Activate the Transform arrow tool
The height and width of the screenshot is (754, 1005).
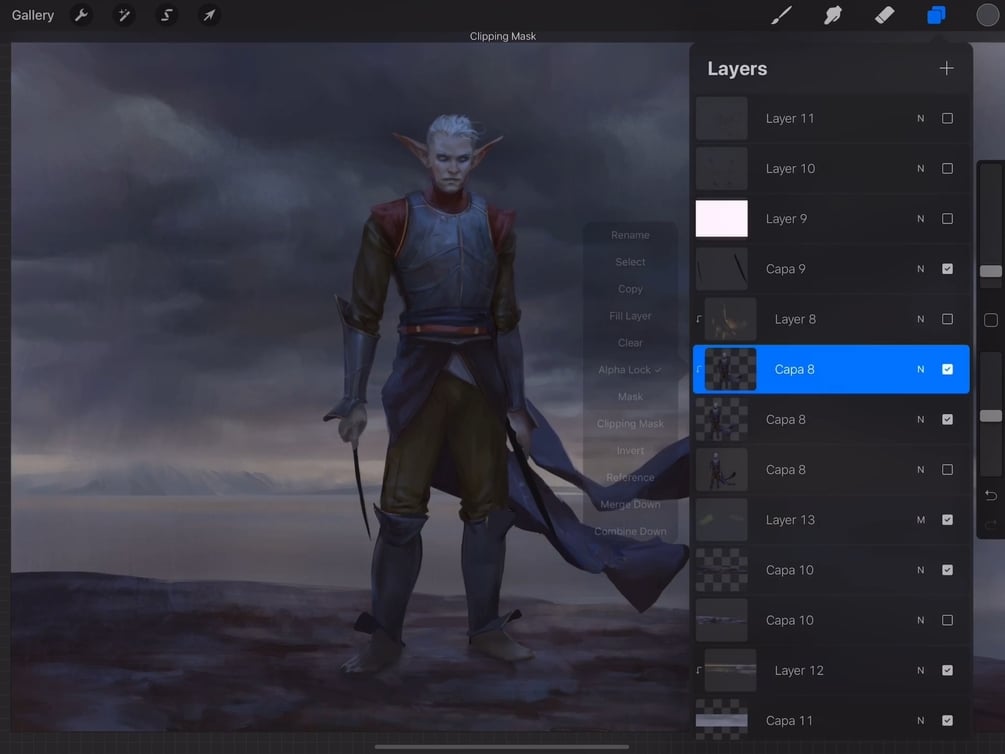pos(209,15)
